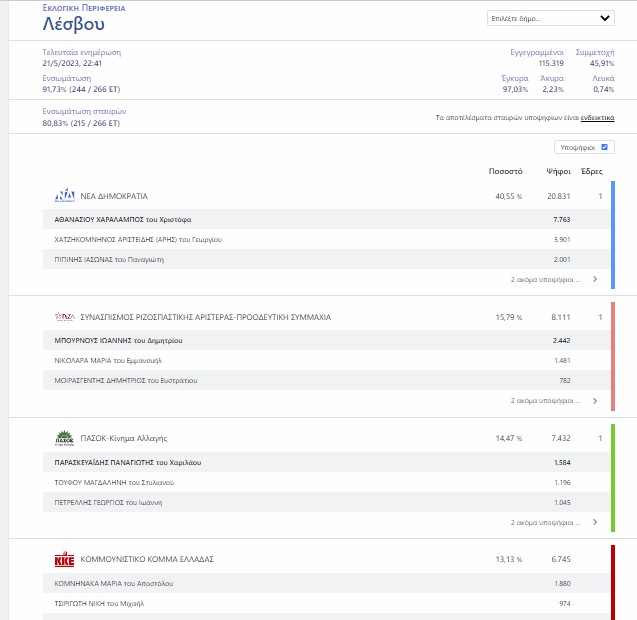
Task: Click chevron arrow in SYRIZA section
Action: coord(595,401)
